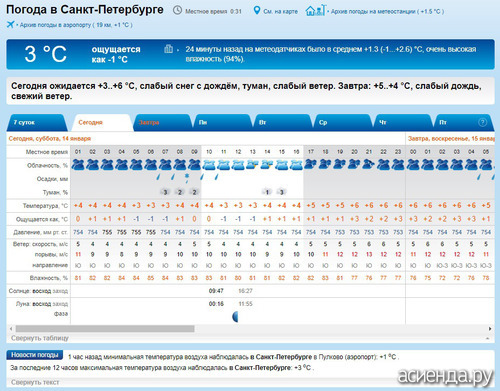The height and width of the screenshot is (391, 500).
Task: Click the heading Завтра, воскресенье, 15 января
Action: point(451,139)
